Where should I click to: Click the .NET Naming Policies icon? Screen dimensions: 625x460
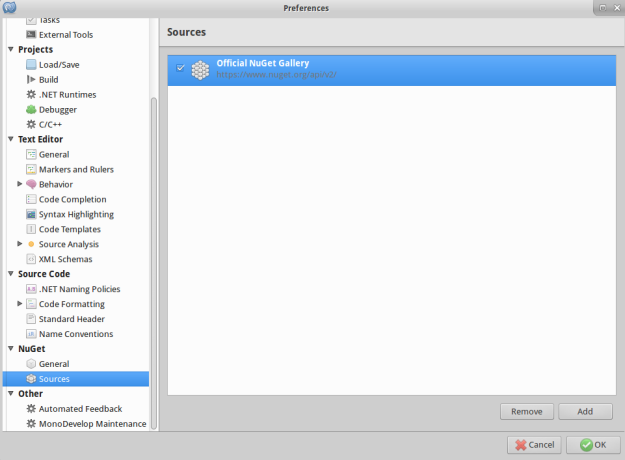coord(31,289)
